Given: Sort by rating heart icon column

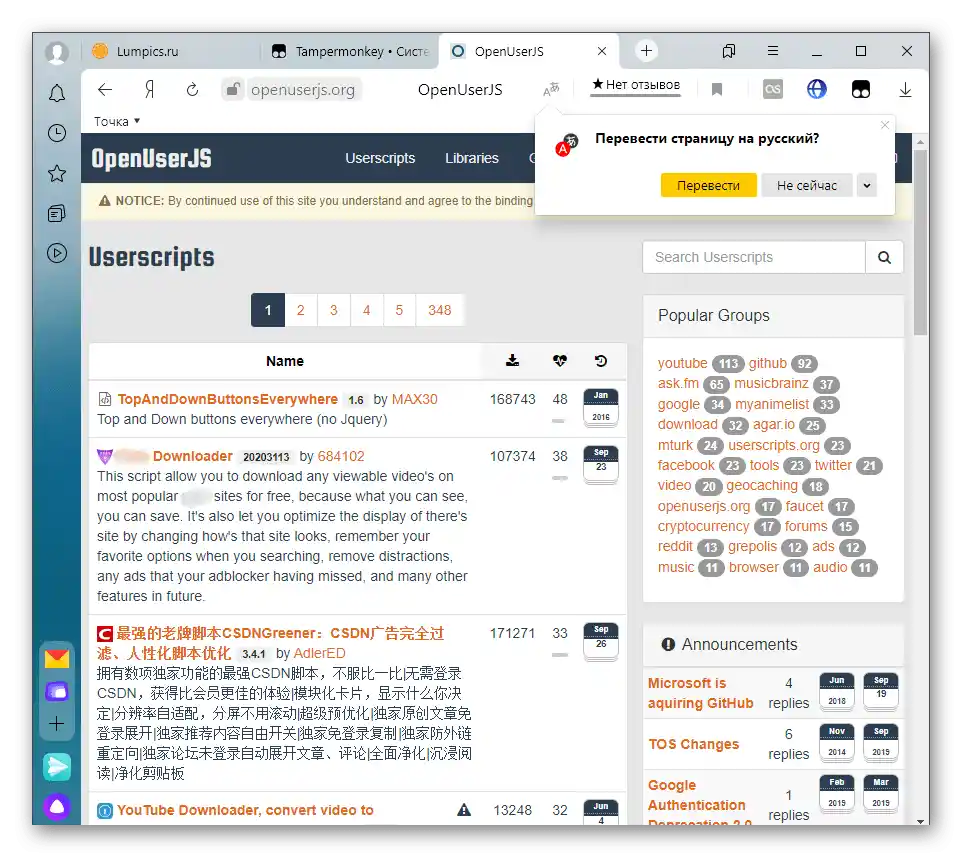Looking at the screenshot, I should 559,361.
